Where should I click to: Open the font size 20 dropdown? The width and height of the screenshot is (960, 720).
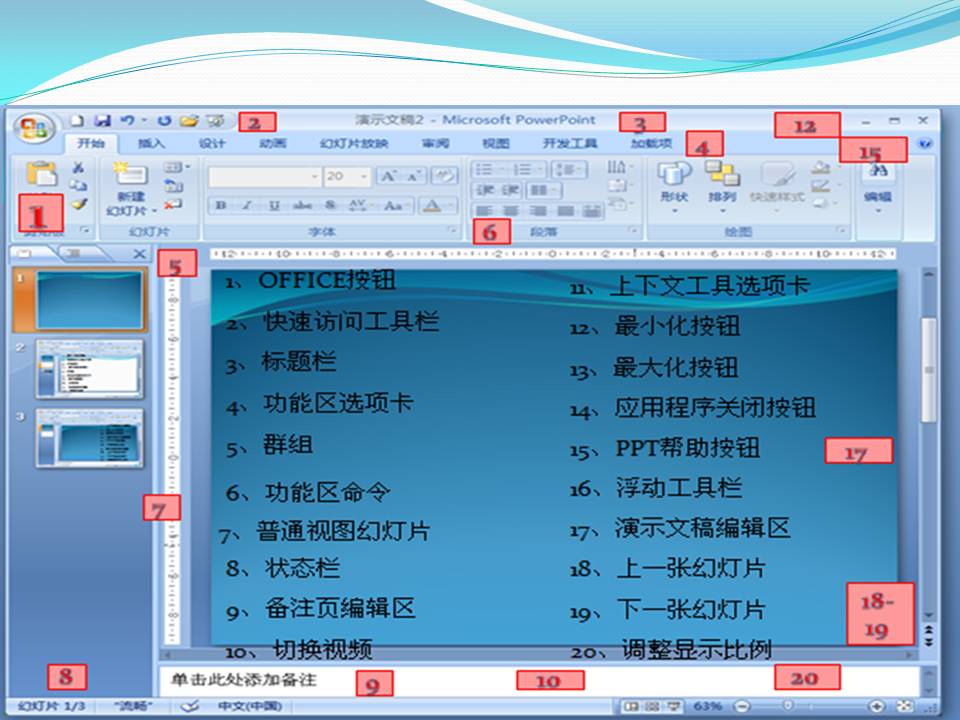tap(347, 176)
